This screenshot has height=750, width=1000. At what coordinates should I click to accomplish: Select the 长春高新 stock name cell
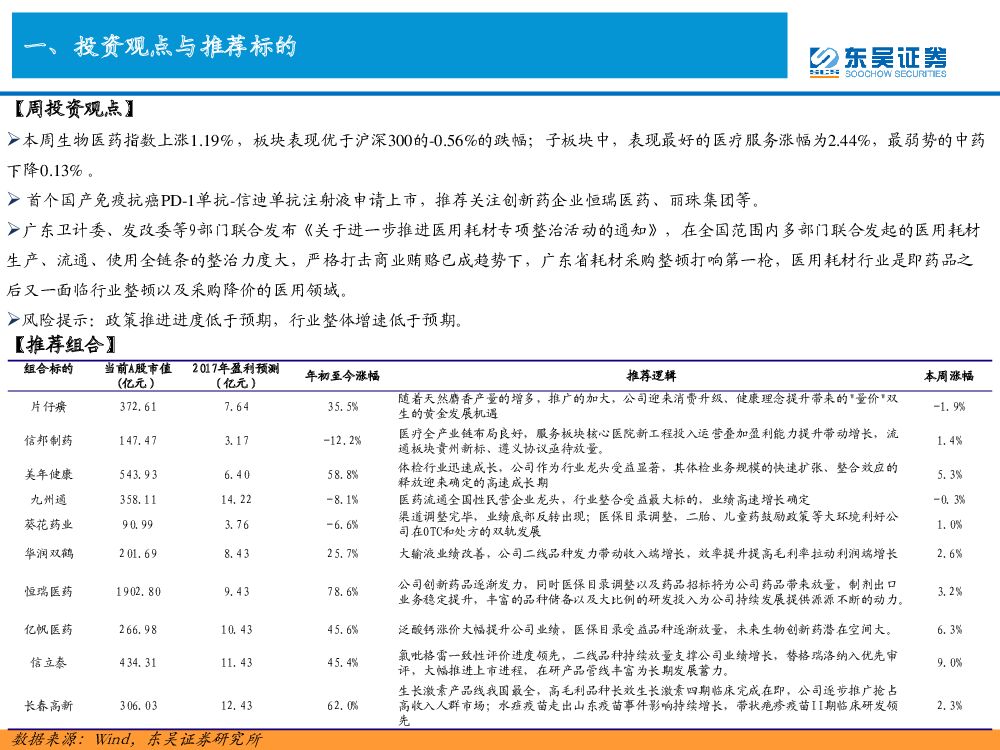(48, 705)
